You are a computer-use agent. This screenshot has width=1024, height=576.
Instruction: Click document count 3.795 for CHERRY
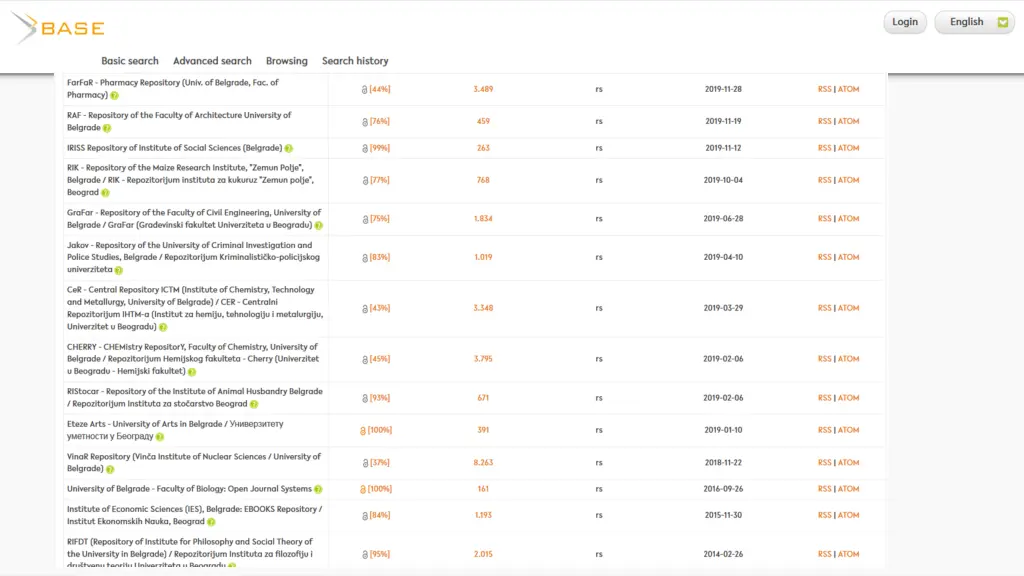click(x=483, y=359)
